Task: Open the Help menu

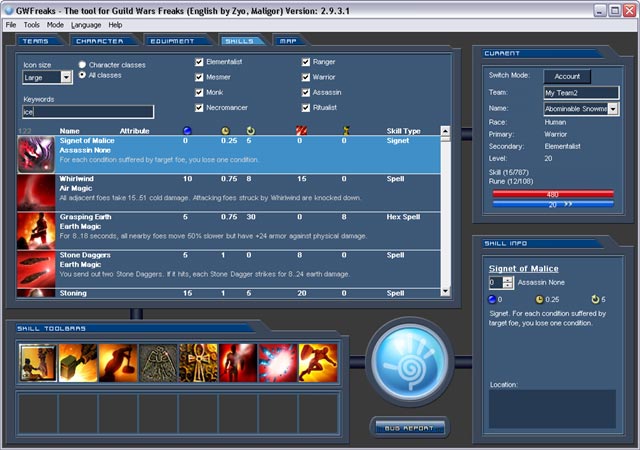Action: tap(115, 25)
